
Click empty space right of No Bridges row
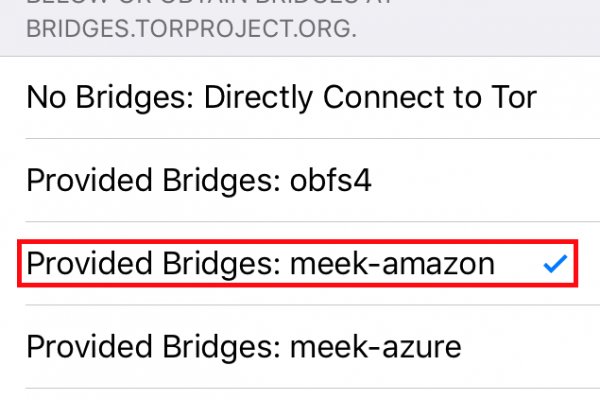click(570, 97)
